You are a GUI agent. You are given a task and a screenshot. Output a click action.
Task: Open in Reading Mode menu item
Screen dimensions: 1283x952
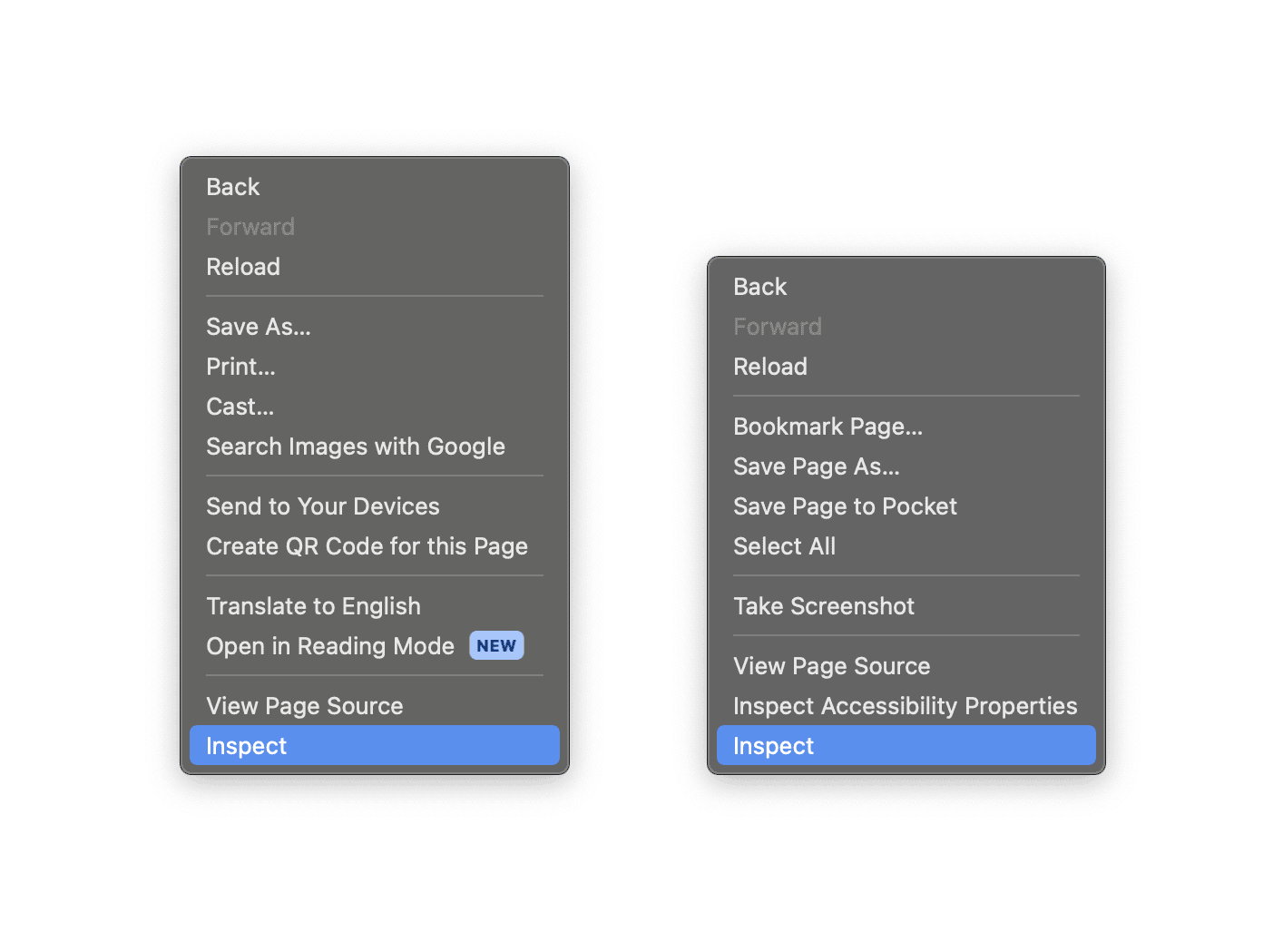click(330, 646)
